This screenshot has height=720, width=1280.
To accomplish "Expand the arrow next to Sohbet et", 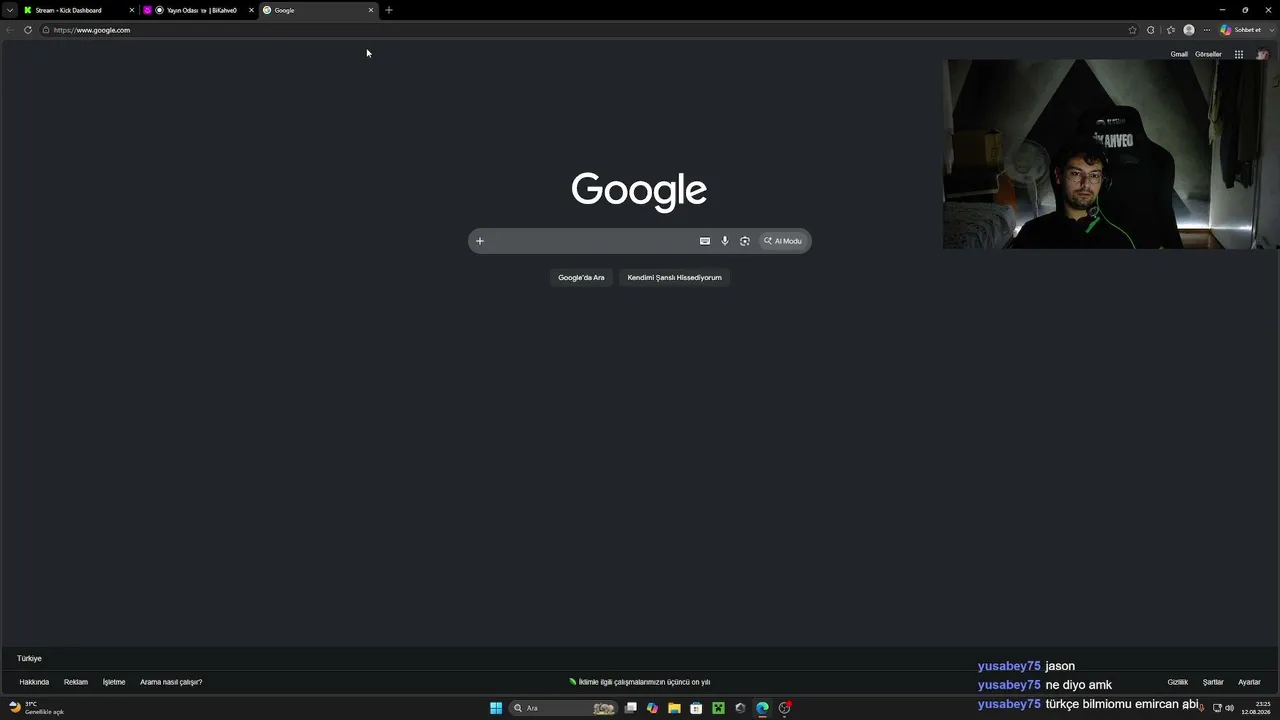I will pos(1271,30).
